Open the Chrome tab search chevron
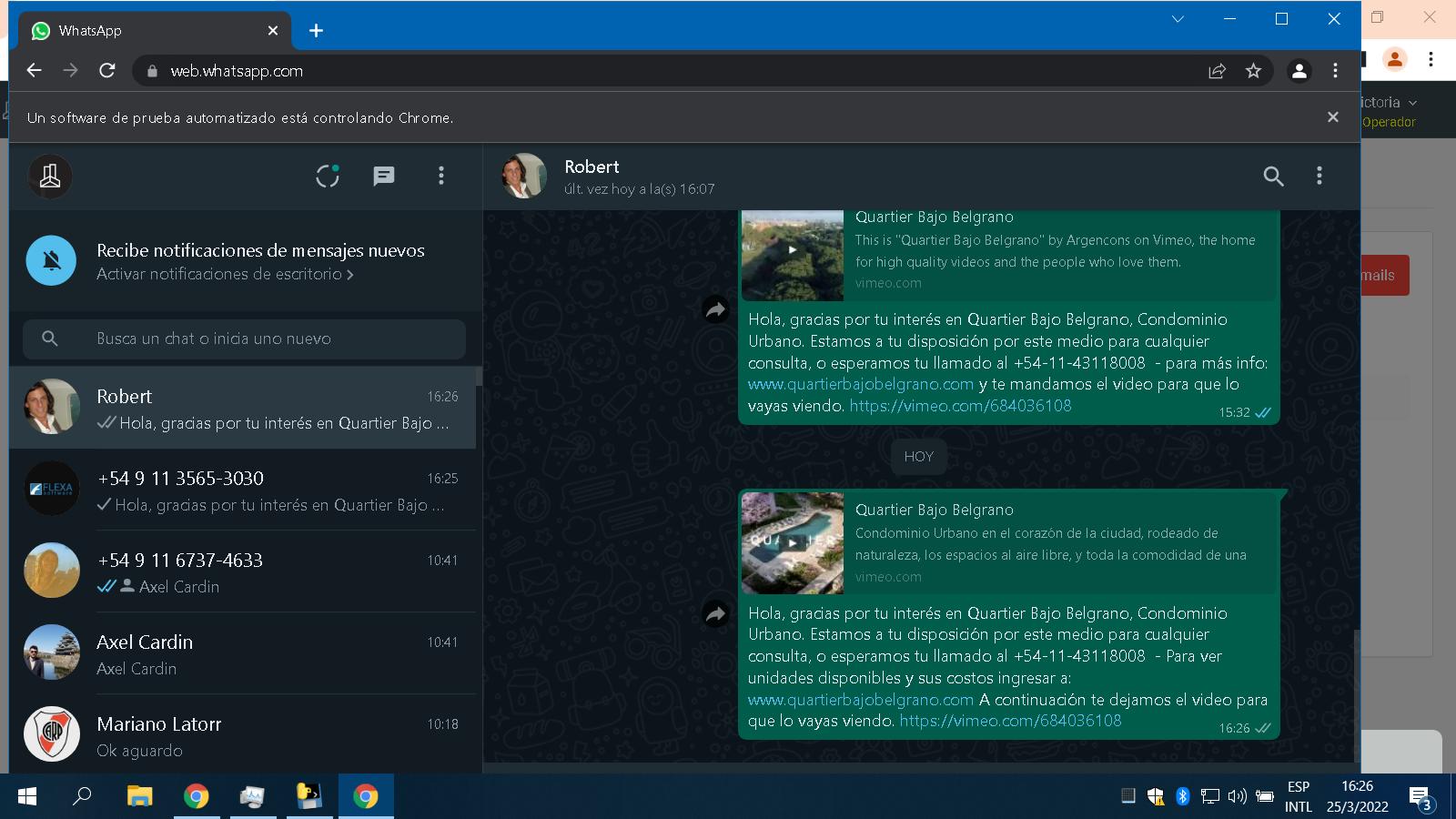This screenshot has width=1456, height=819. click(1178, 19)
